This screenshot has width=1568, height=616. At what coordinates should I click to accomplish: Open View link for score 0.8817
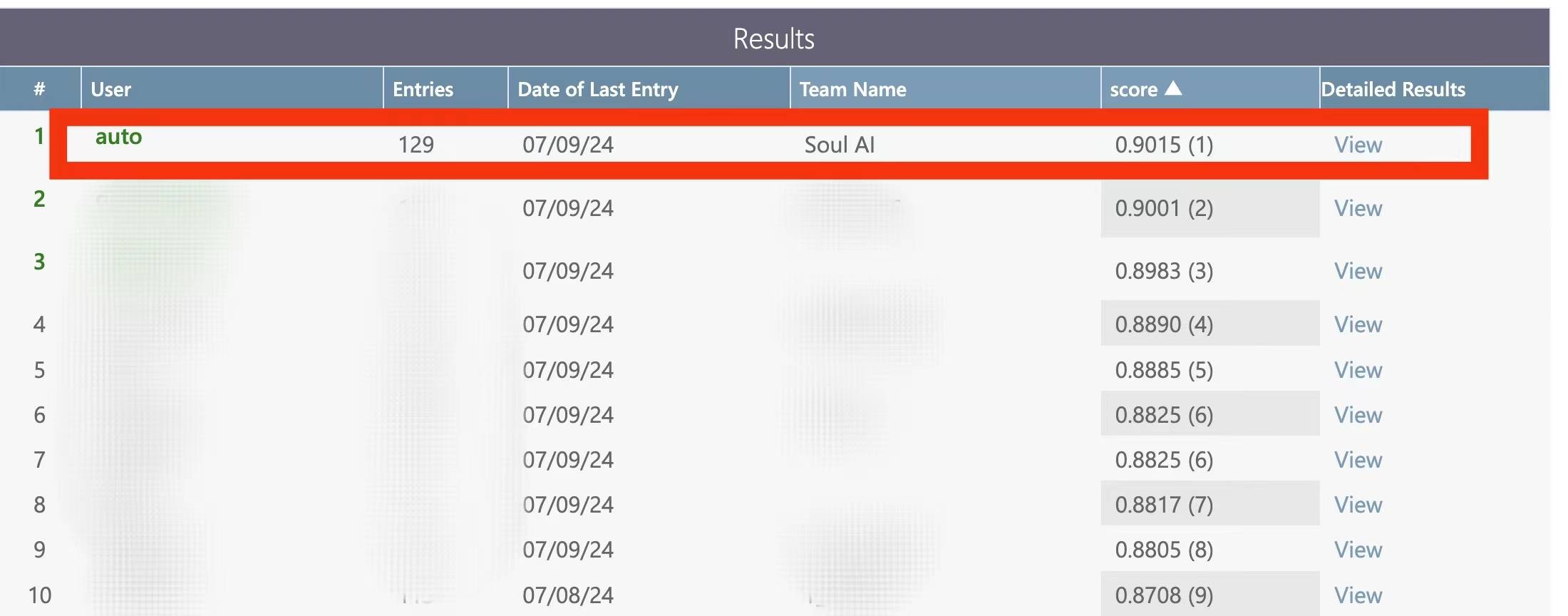[x=1358, y=505]
